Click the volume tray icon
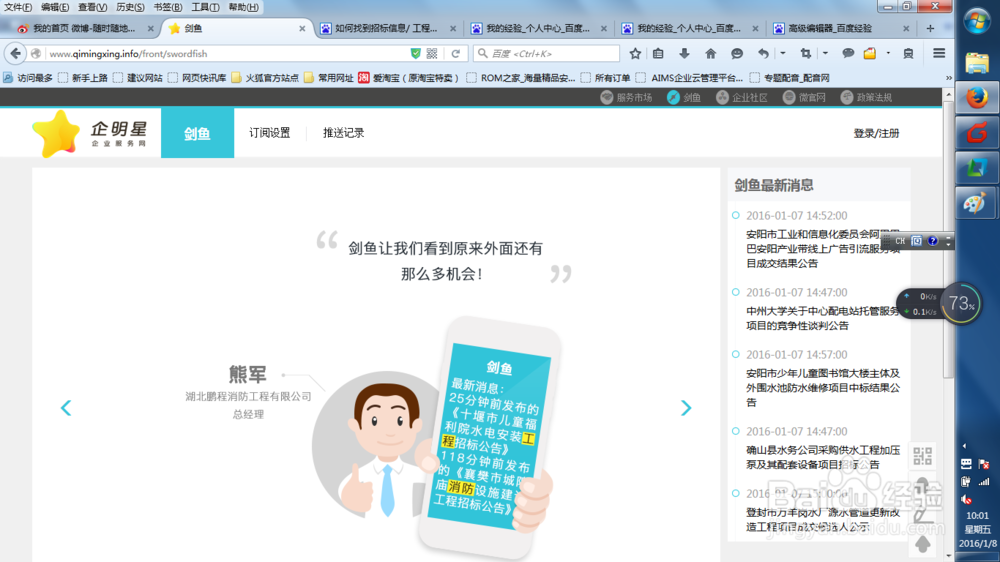The height and width of the screenshot is (562, 1000). [967, 499]
